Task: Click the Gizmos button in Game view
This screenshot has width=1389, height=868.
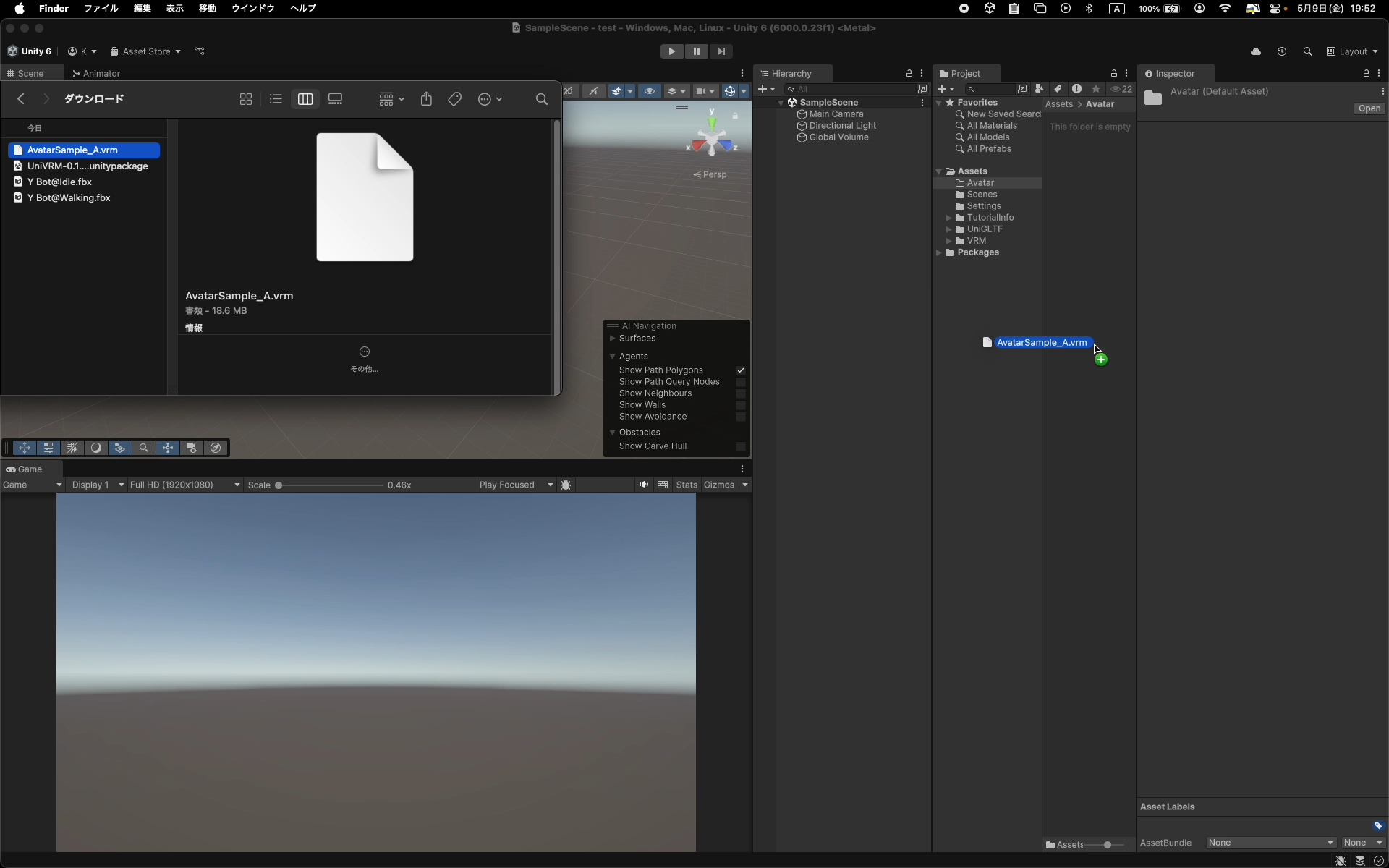Action: pos(719,485)
